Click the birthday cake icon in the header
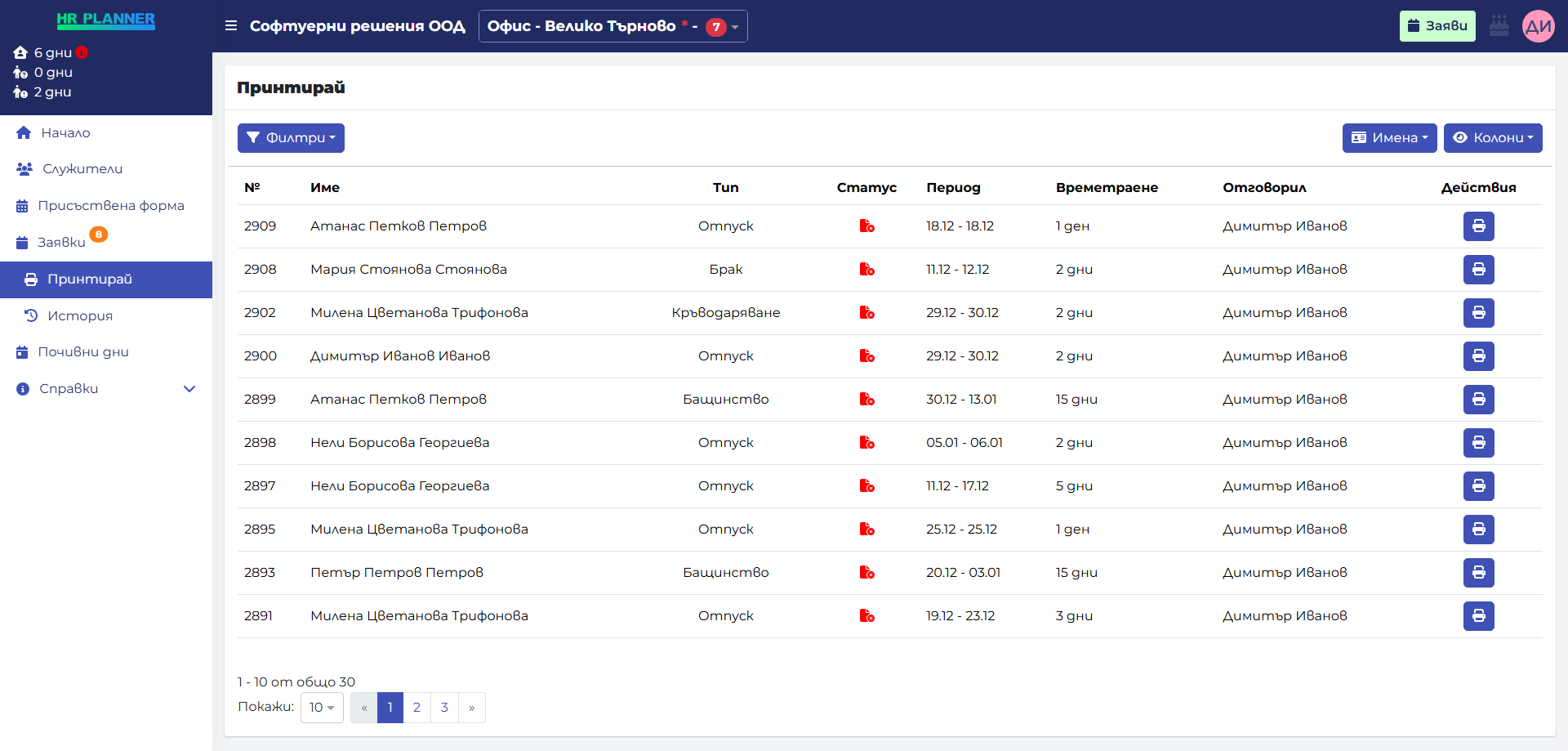This screenshot has height=751, width=1568. point(1499,25)
